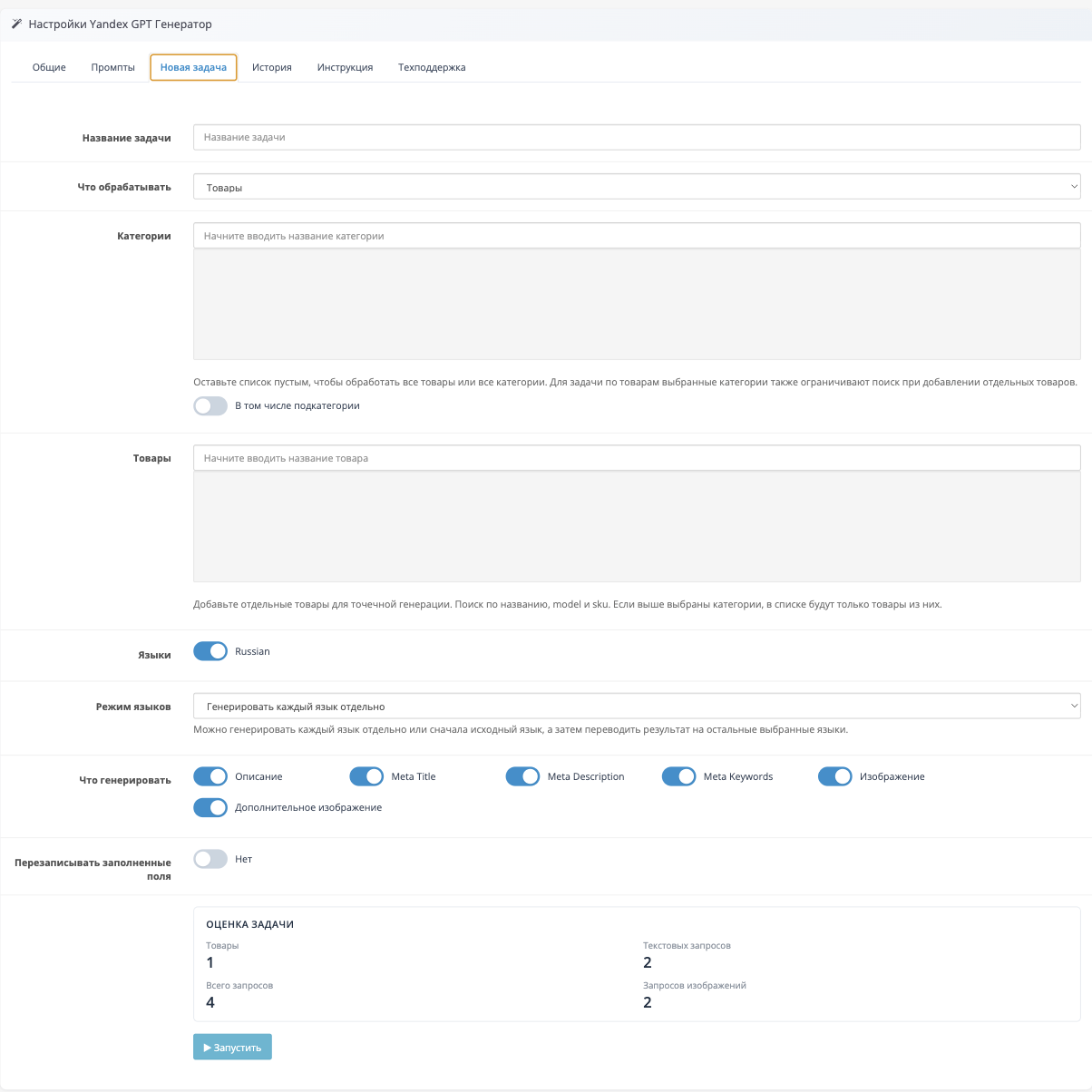This screenshot has width=1092, height=1092.
Task: Click the category name search field
Action: tap(637, 236)
